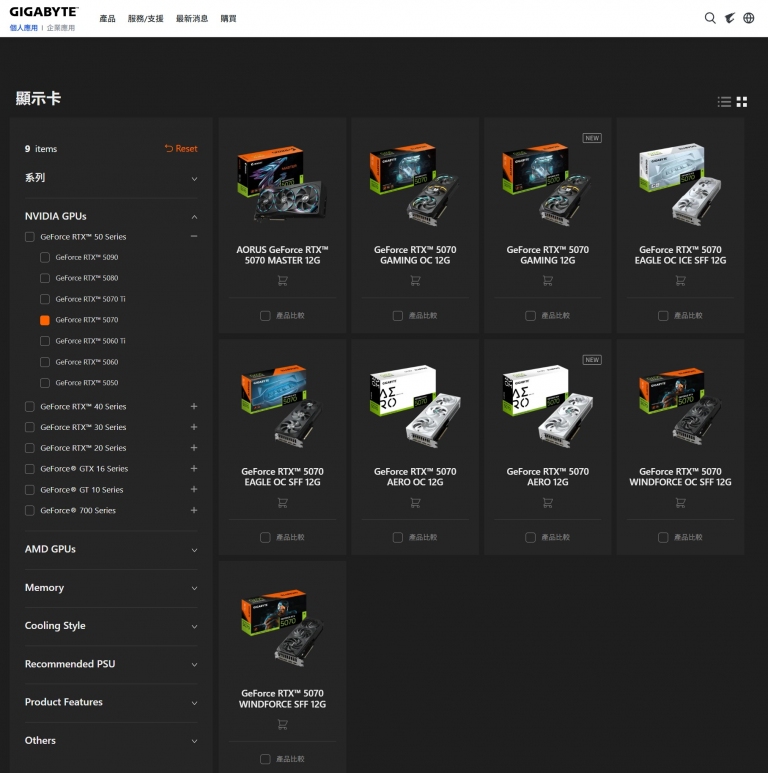Expand GeForce RTX 30 Series plus icon
The image size is (768, 773).
(x=194, y=427)
